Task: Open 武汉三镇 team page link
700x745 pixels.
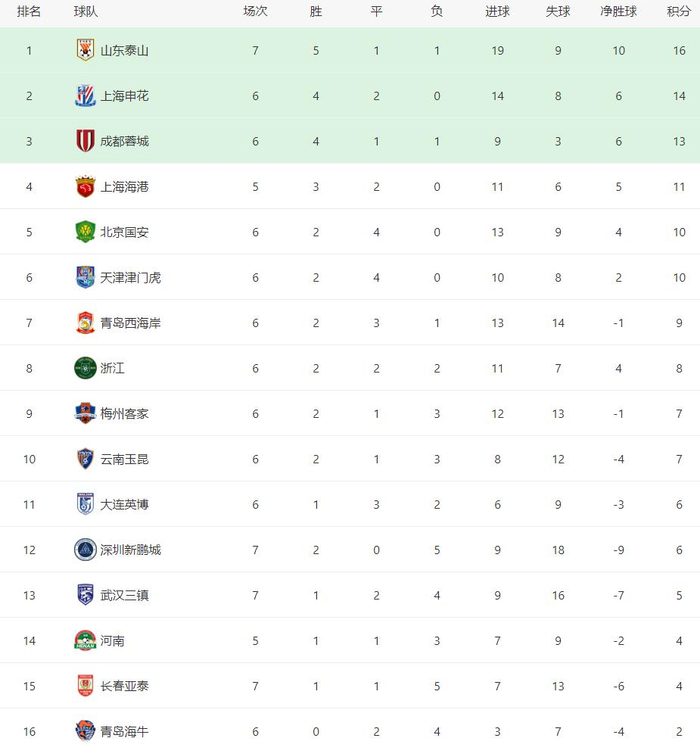Action: 125,595
